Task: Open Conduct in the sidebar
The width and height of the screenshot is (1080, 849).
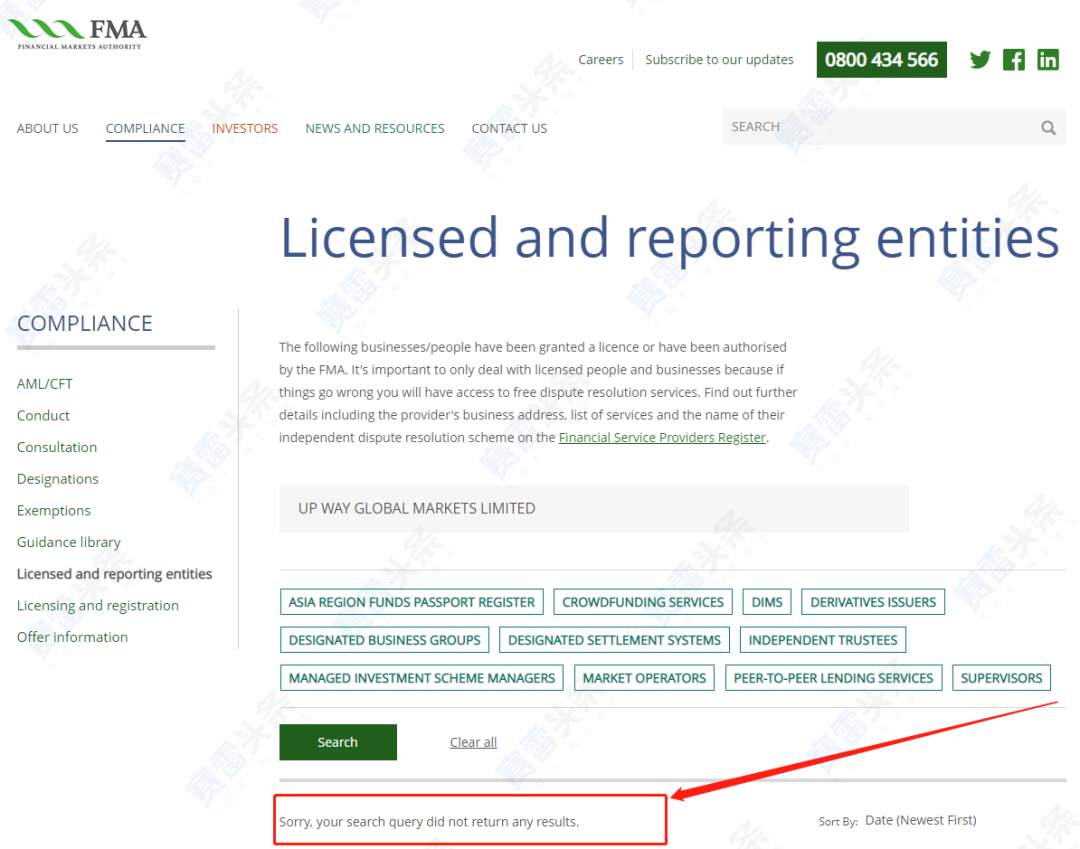Action: coord(43,416)
